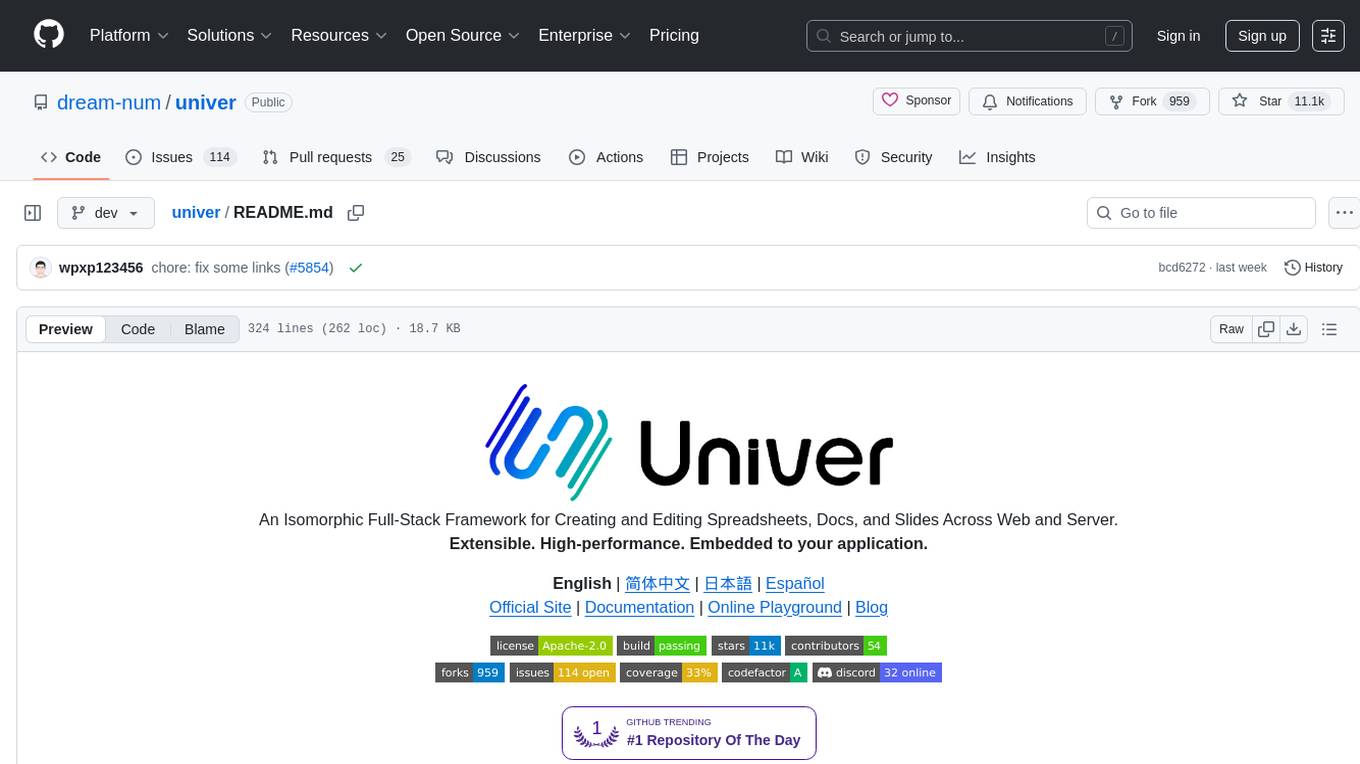This screenshot has width=1360, height=764.
Task: Open the Wiki tab
Action: point(802,157)
